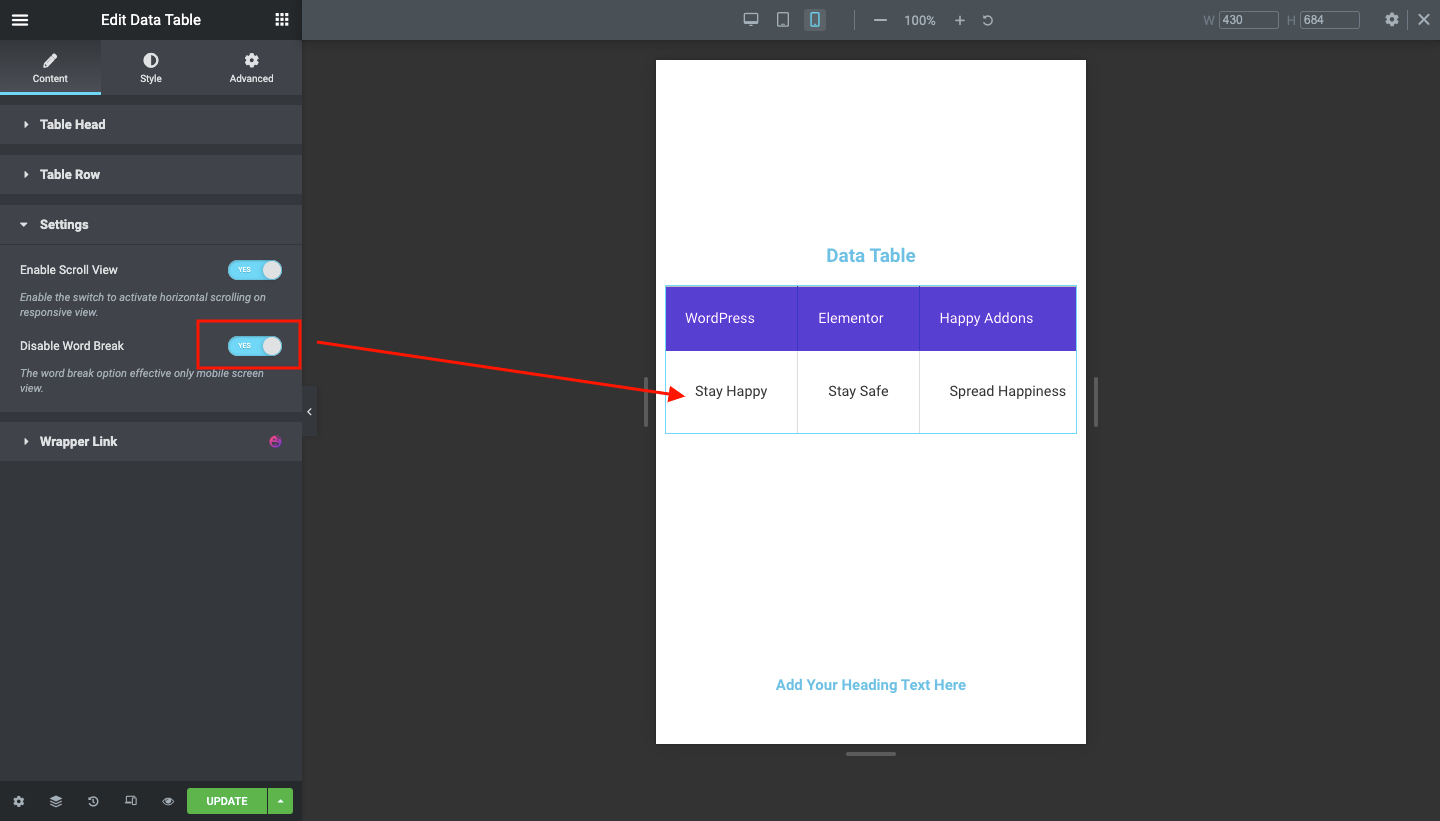Screen dimensions: 1440x821
Task: Open the Navigator layers icon
Action: point(55,800)
